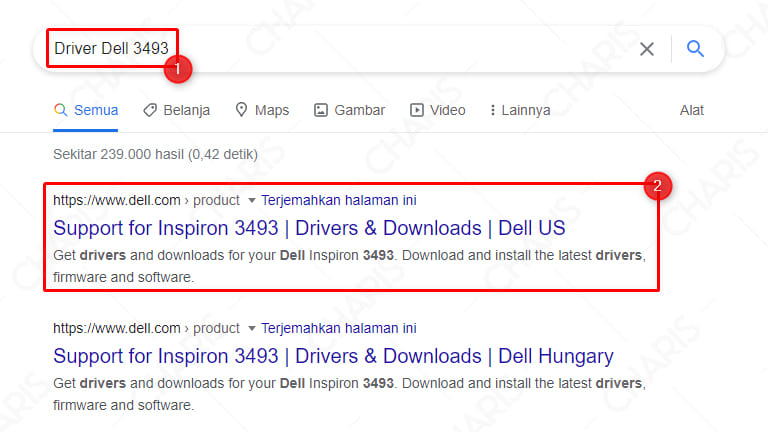Click the dell.com URL above Dell Hungary result
This screenshot has width=768, height=432.
[x=146, y=328]
